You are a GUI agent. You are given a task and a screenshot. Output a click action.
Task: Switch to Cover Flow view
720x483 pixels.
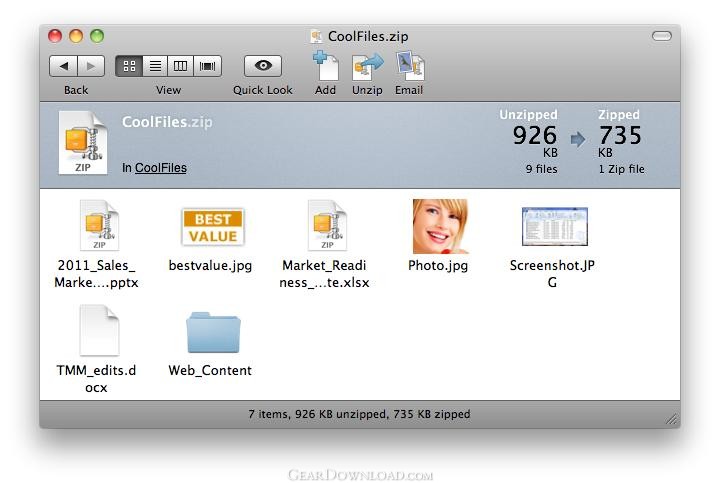click(x=208, y=66)
